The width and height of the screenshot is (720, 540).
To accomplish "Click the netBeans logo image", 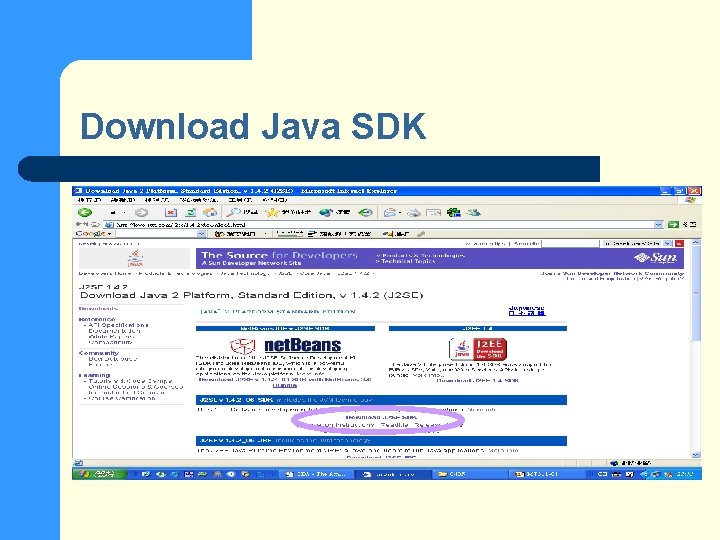I will pos(286,345).
